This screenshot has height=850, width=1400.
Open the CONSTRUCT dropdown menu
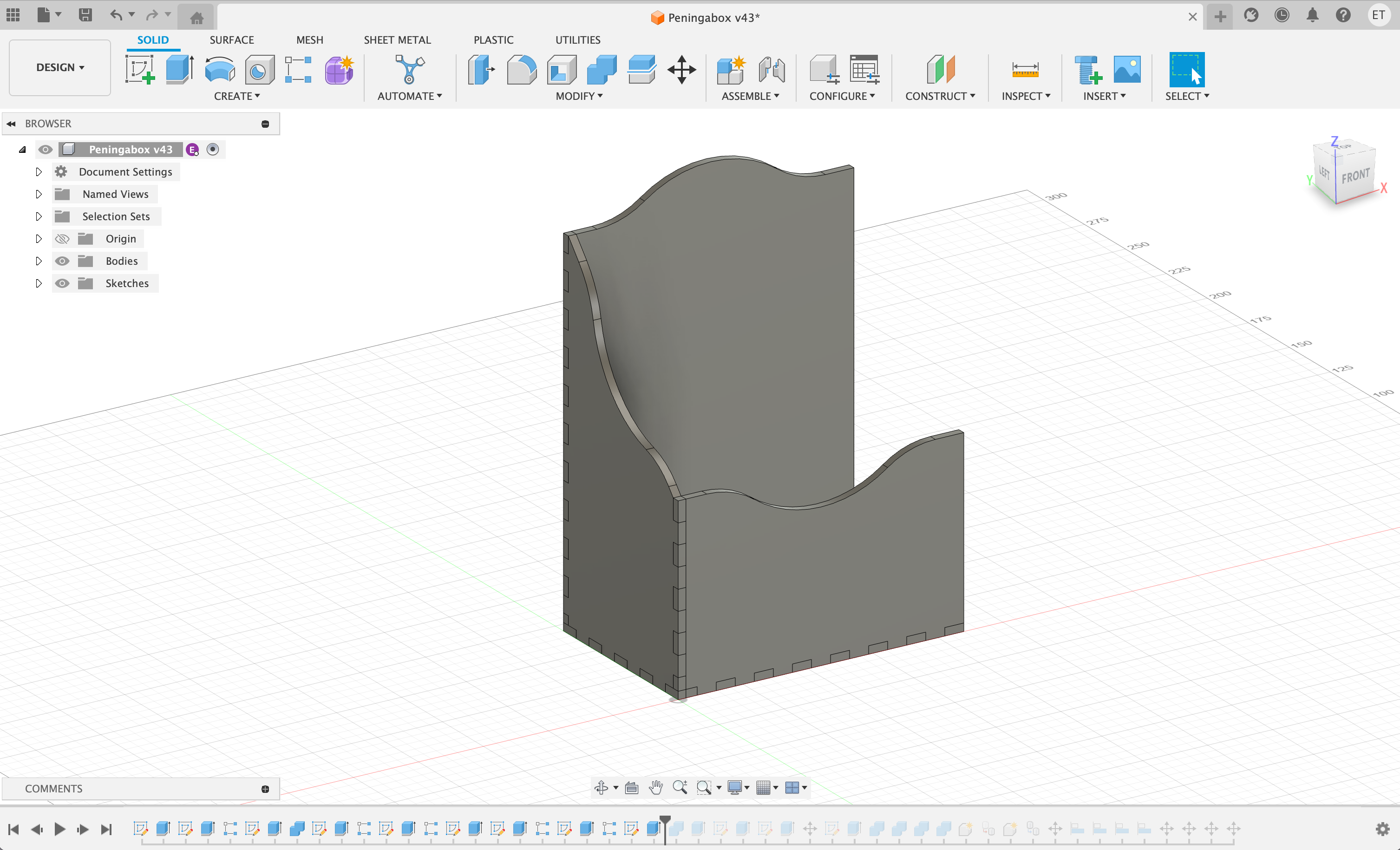coord(940,96)
